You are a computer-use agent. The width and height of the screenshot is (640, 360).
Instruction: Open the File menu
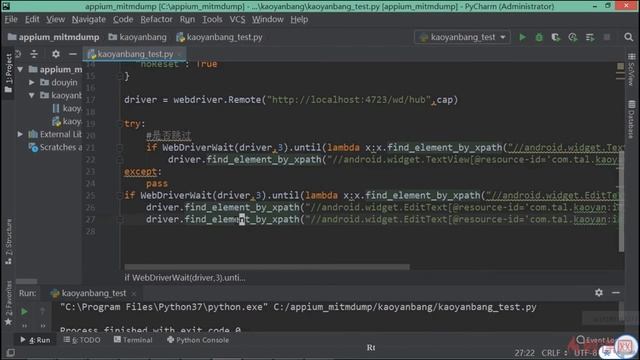[x=11, y=19]
